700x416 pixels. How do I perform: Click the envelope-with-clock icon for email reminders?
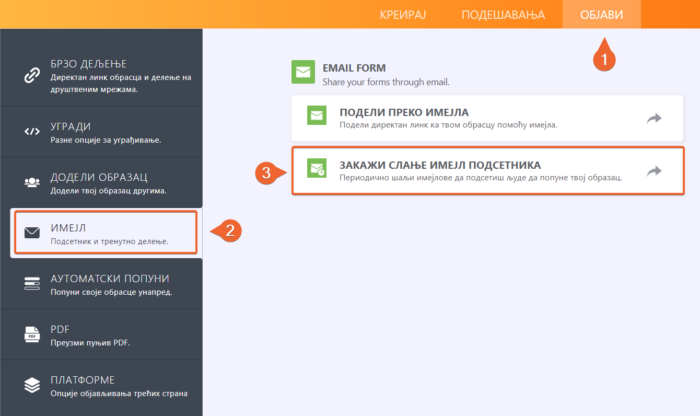pyautogui.click(x=317, y=168)
